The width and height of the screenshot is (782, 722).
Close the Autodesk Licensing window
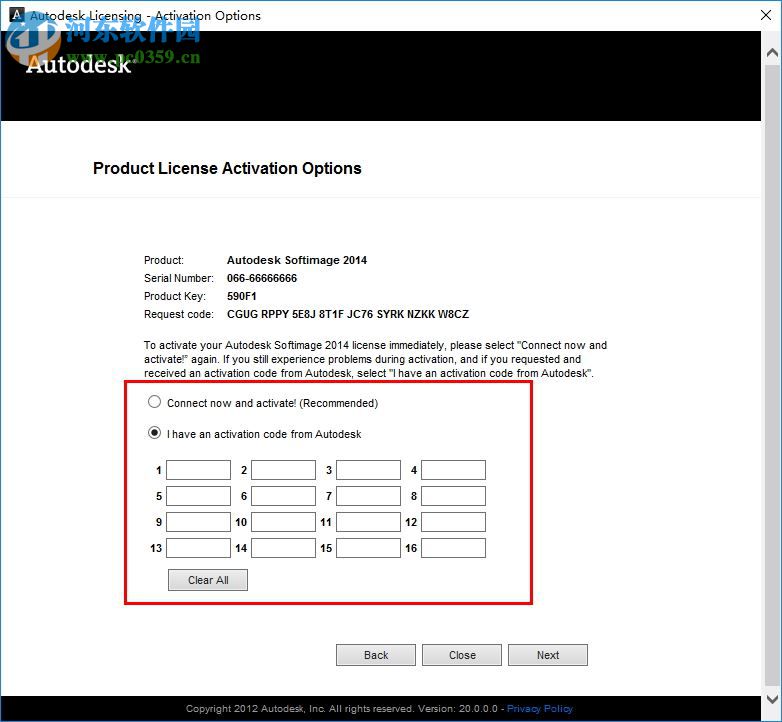pos(766,15)
